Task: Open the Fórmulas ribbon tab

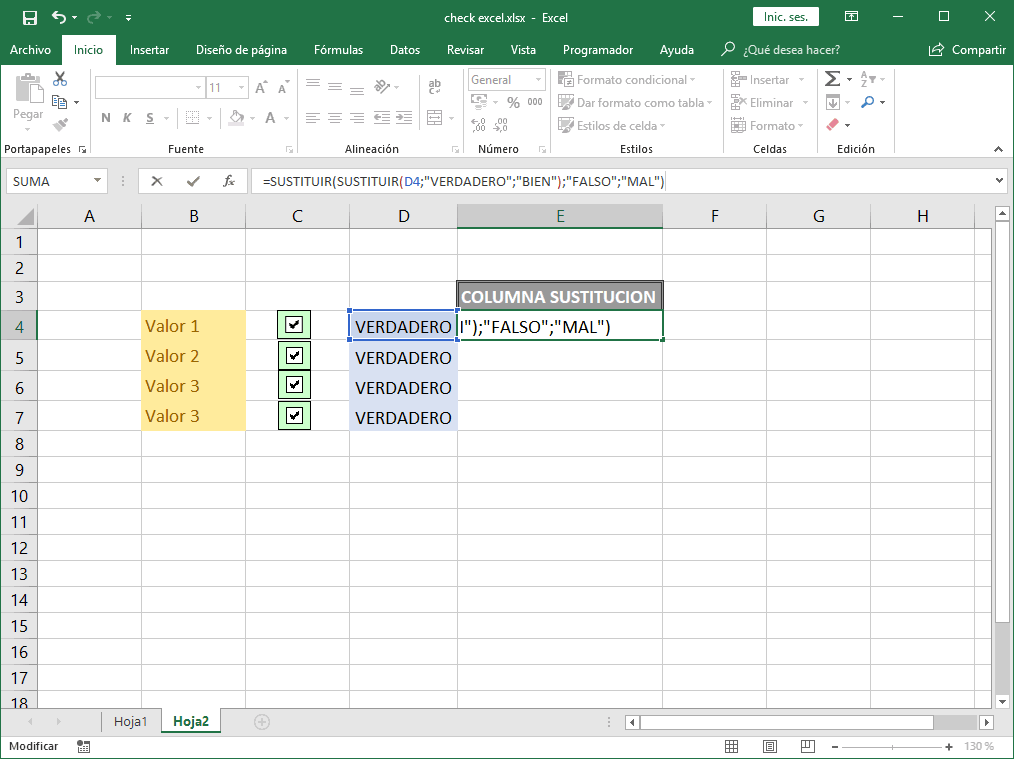Action: click(x=338, y=49)
